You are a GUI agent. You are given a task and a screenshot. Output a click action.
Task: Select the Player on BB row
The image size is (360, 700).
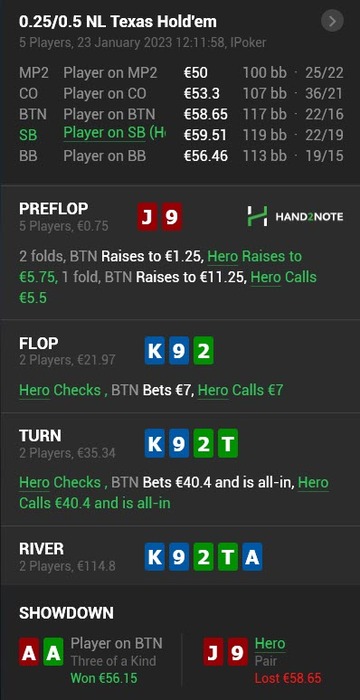point(181,156)
